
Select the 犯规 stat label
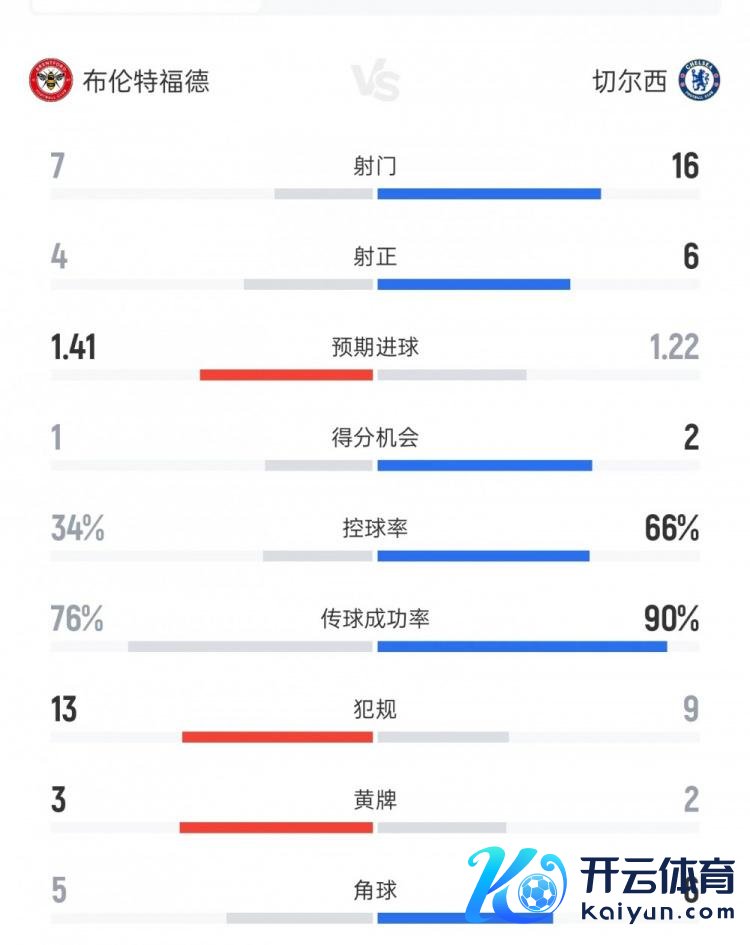375,709
